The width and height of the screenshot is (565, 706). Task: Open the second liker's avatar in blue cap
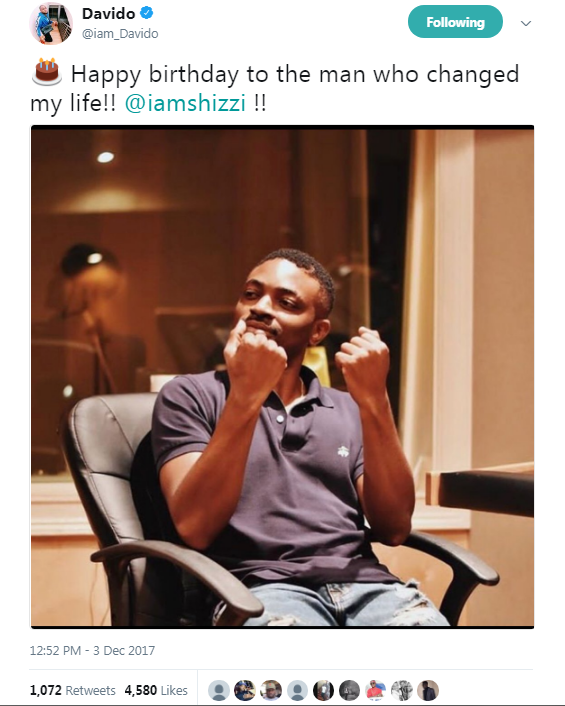245,690
